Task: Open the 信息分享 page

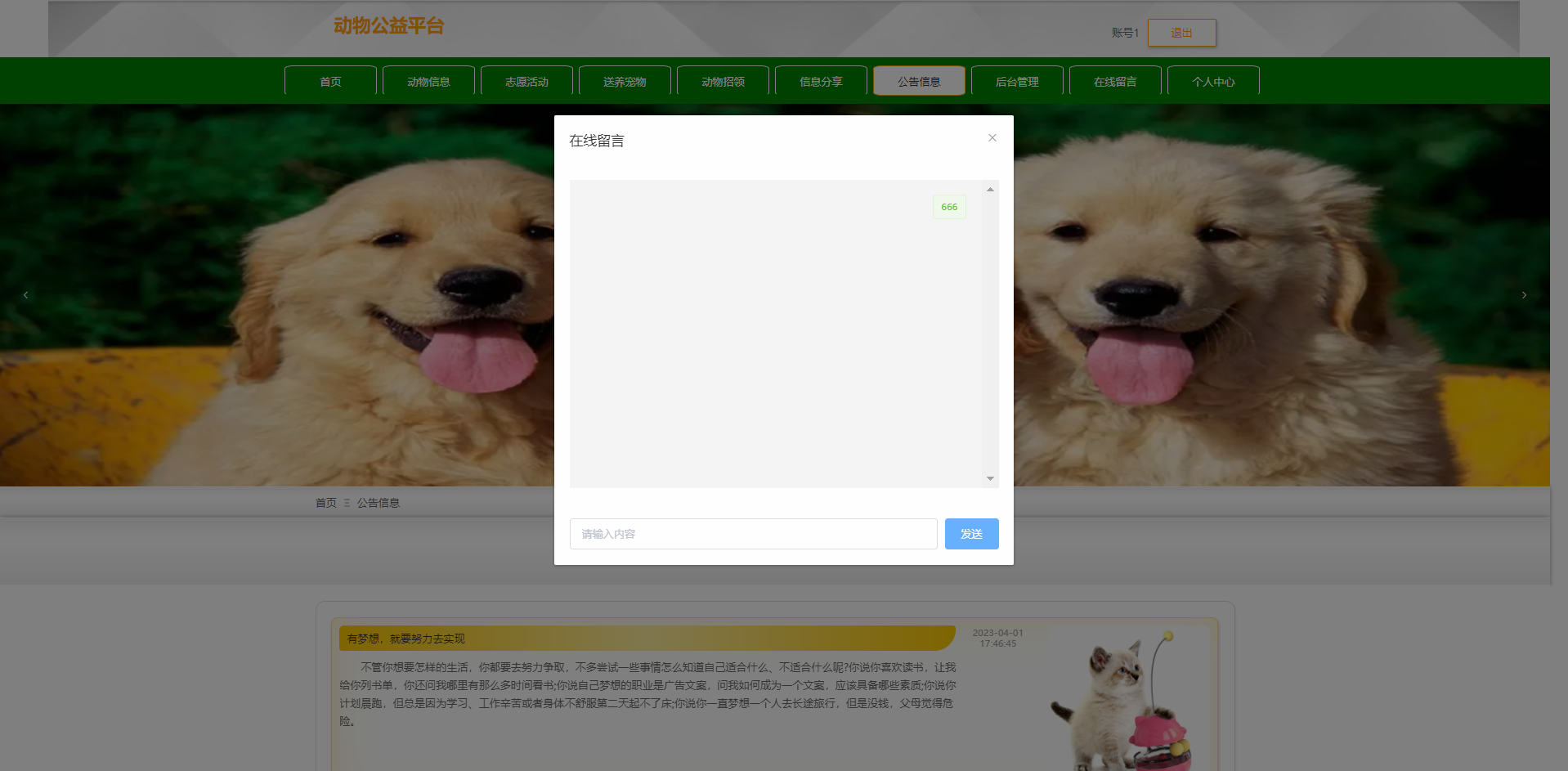Action: point(821,81)
